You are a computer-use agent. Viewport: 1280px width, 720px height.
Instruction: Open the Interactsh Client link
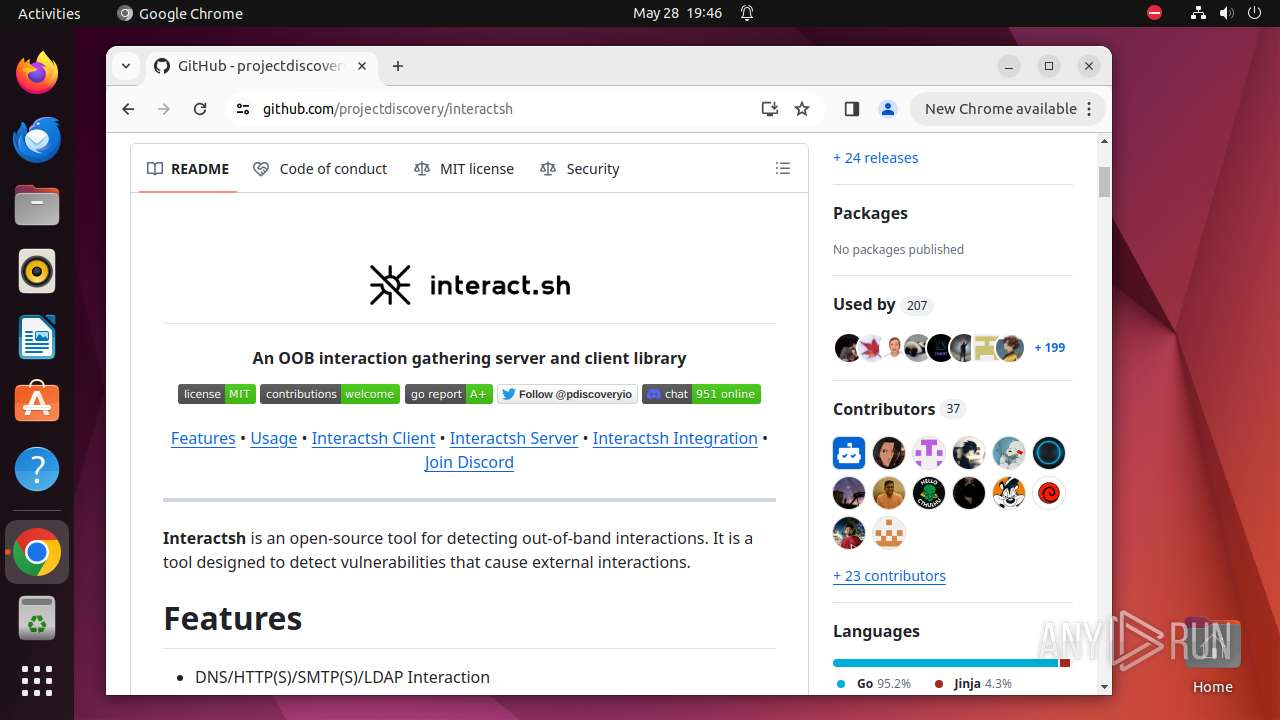click(373, 438)
